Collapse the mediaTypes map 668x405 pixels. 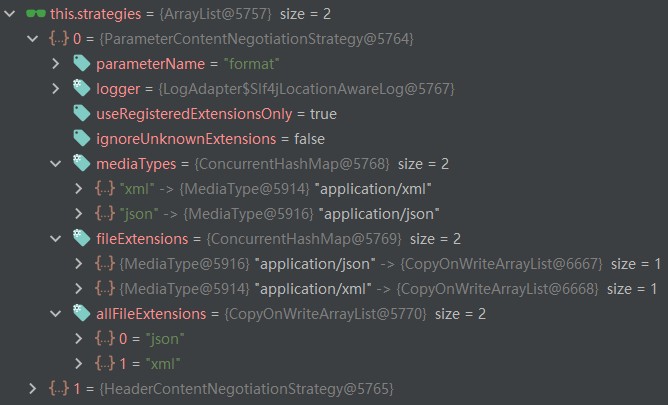(x=59, y=163)
